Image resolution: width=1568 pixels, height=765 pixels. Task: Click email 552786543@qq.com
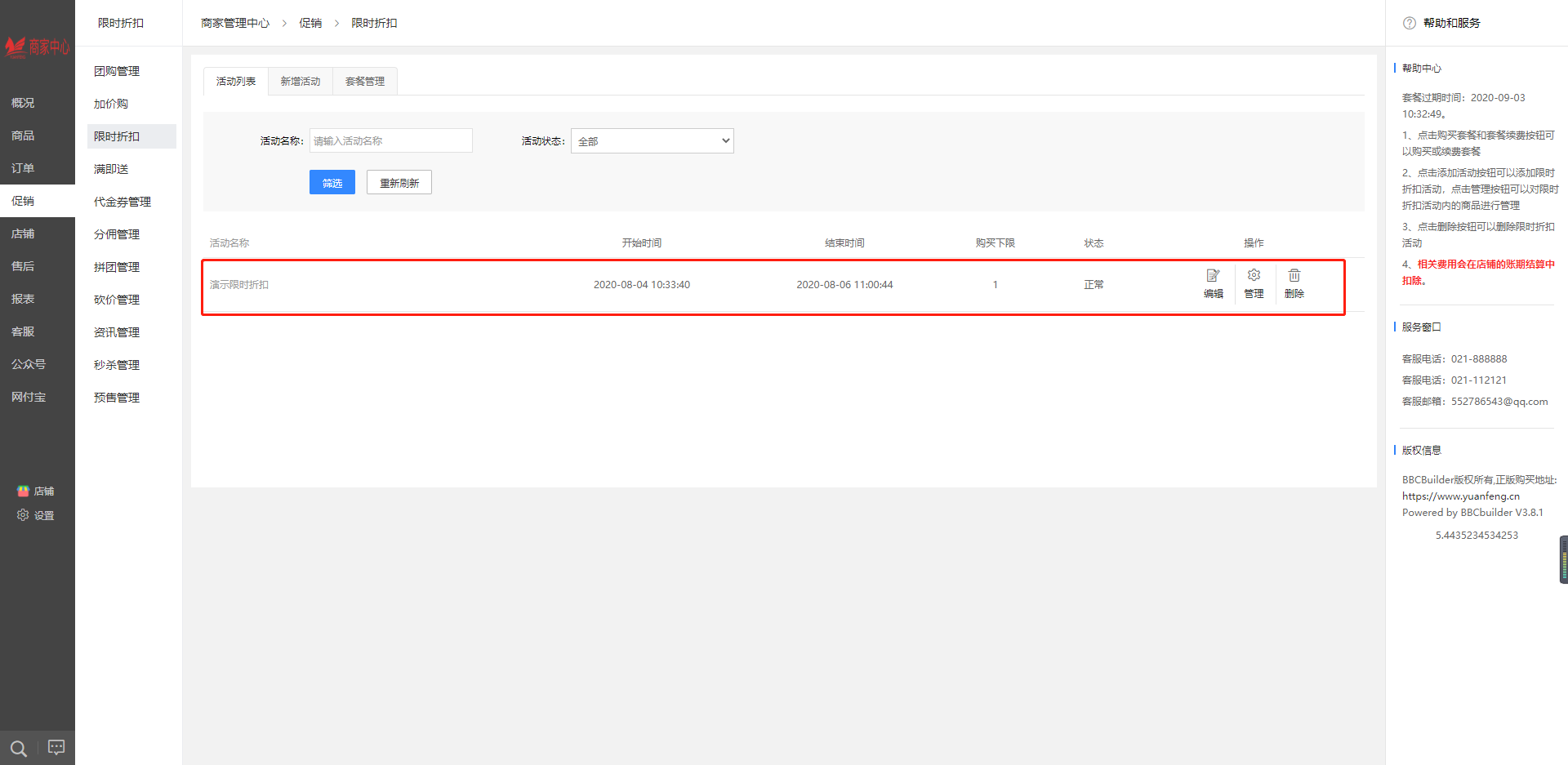(x=1499, y=401)
